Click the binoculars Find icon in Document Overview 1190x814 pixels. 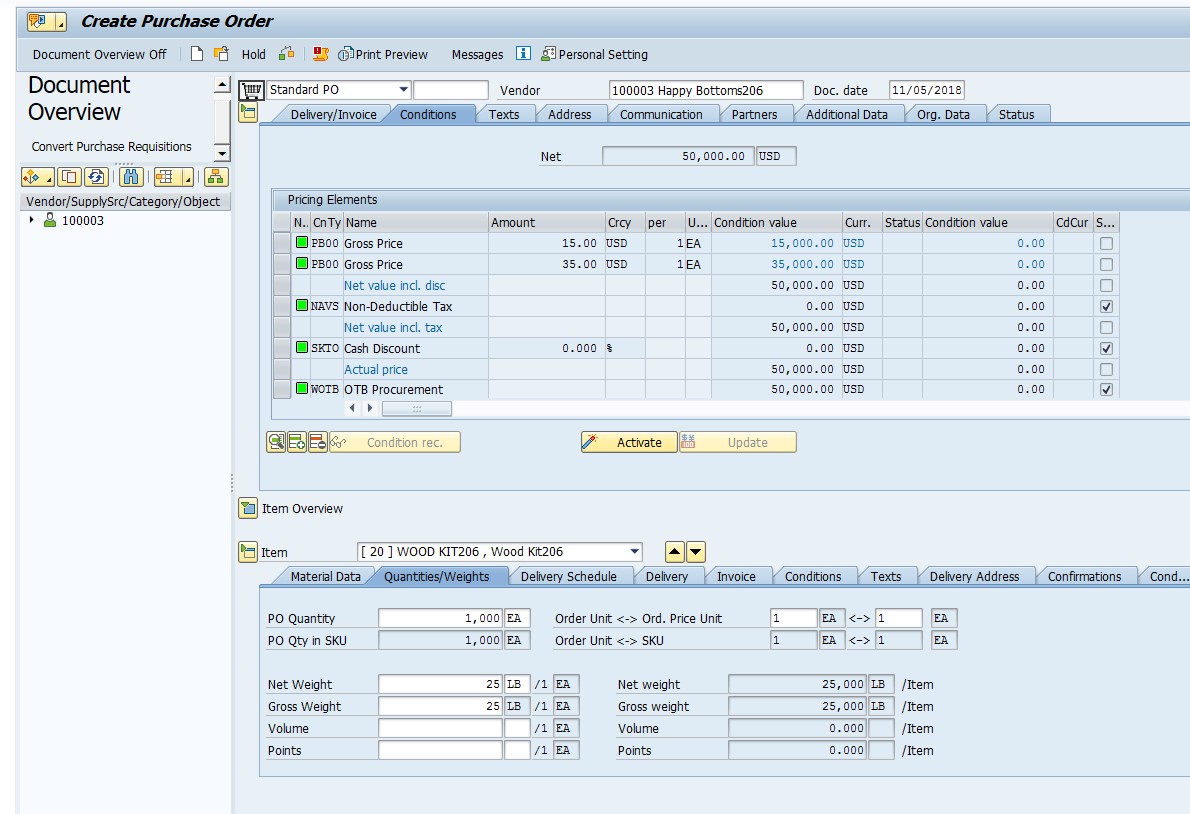(x=130, y=177)
